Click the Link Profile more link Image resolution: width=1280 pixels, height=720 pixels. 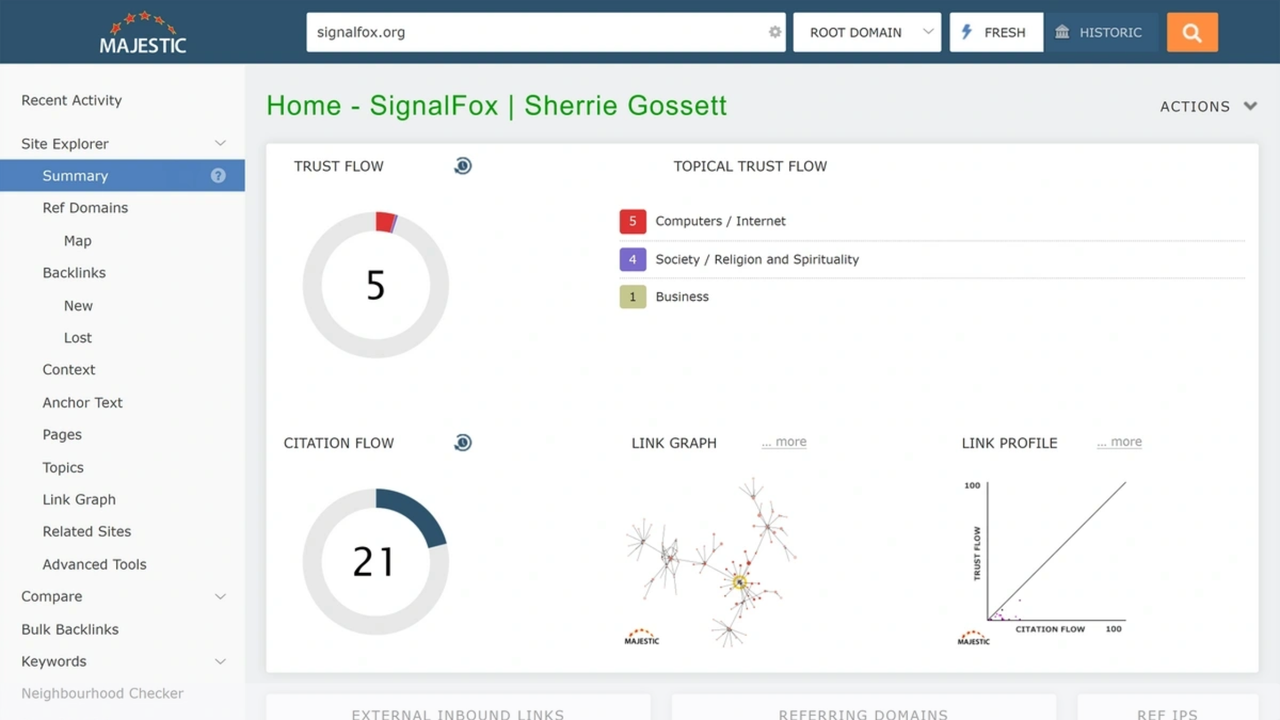click(1119, 442)
